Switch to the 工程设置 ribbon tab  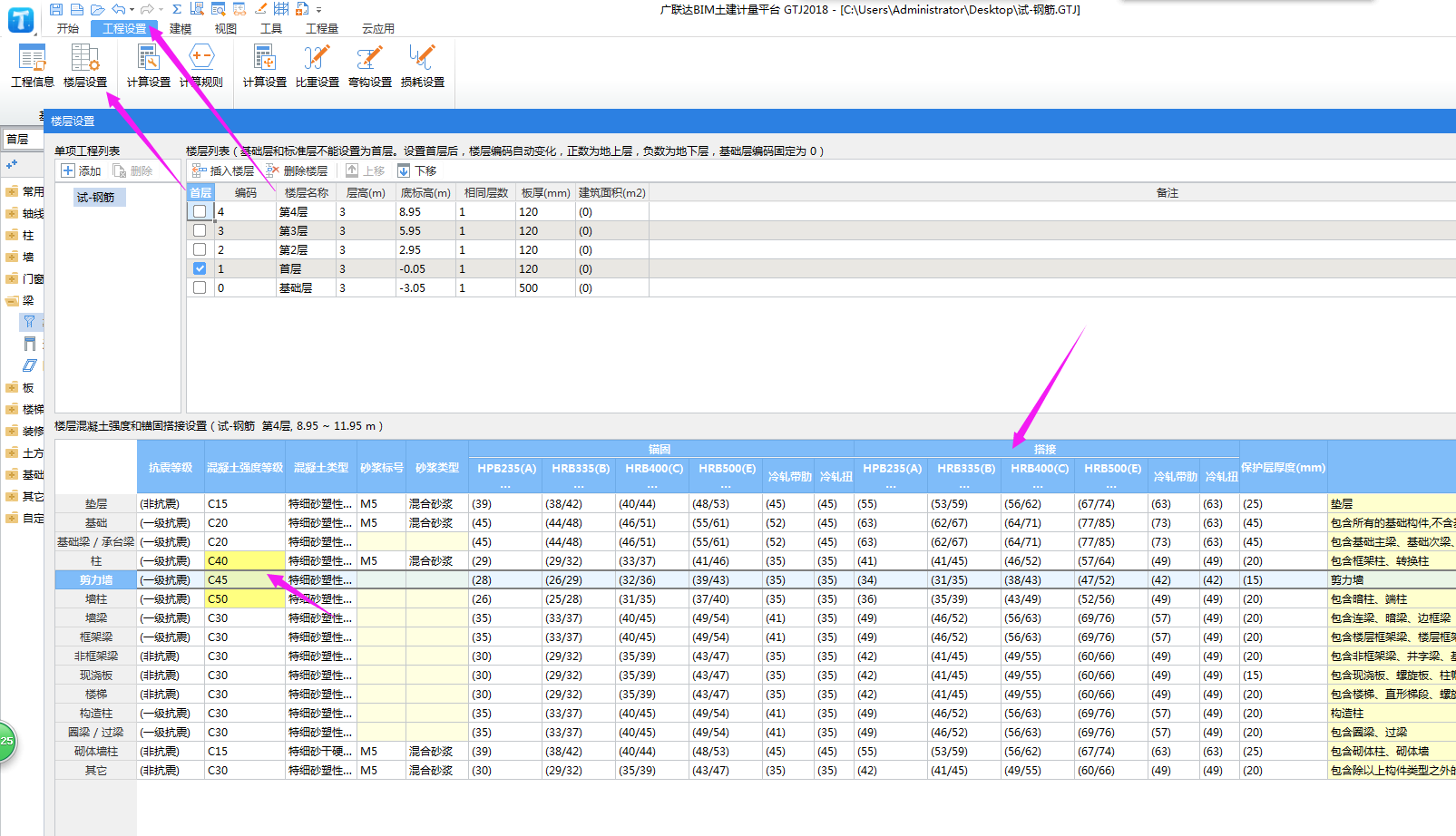tap(124, 28)
